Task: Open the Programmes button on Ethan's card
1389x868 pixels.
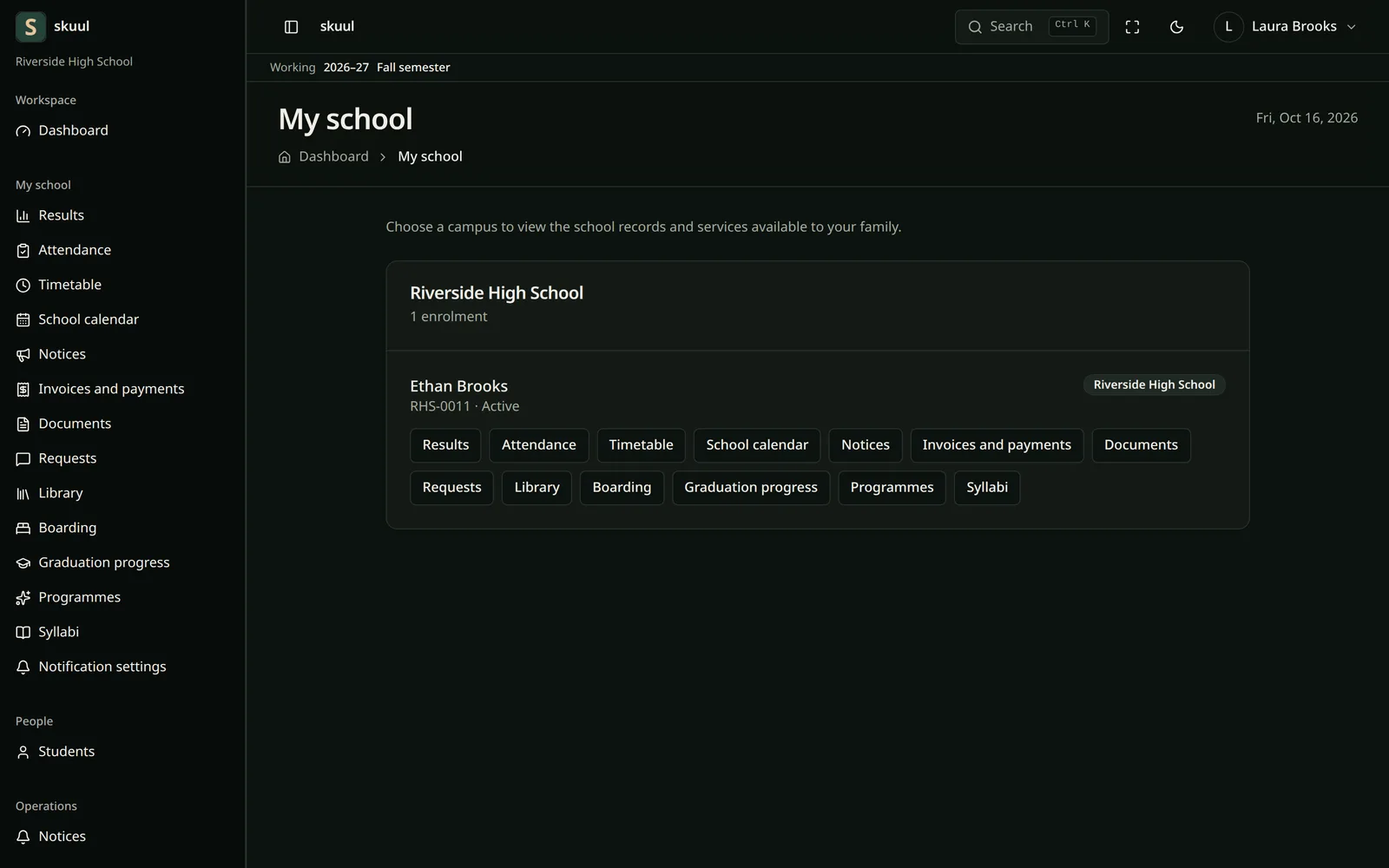Action: (x=892, y=488)
